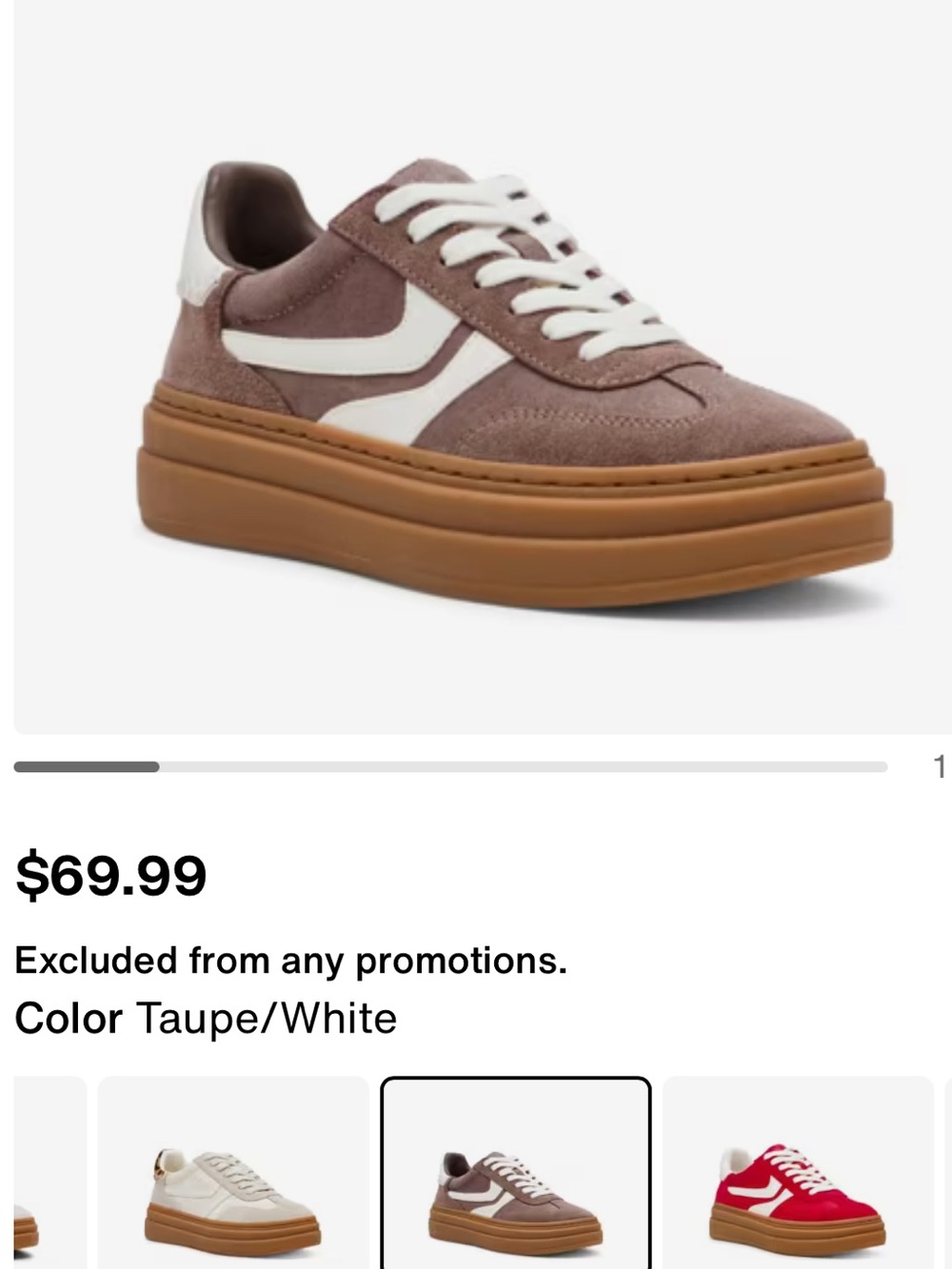The width and height of the screenshot is (952, 1269).
Task: Choose the selected Taupe/White sneaker swatch
Action: coord(516,1173)
